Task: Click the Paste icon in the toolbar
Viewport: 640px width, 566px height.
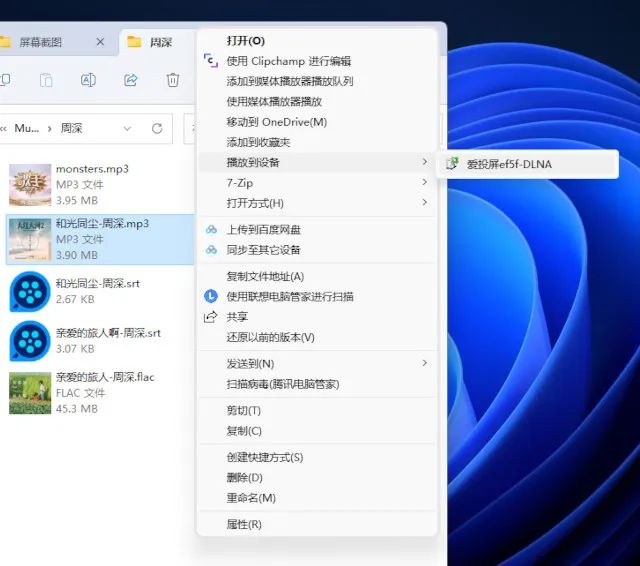Action: tap(46, 80)
